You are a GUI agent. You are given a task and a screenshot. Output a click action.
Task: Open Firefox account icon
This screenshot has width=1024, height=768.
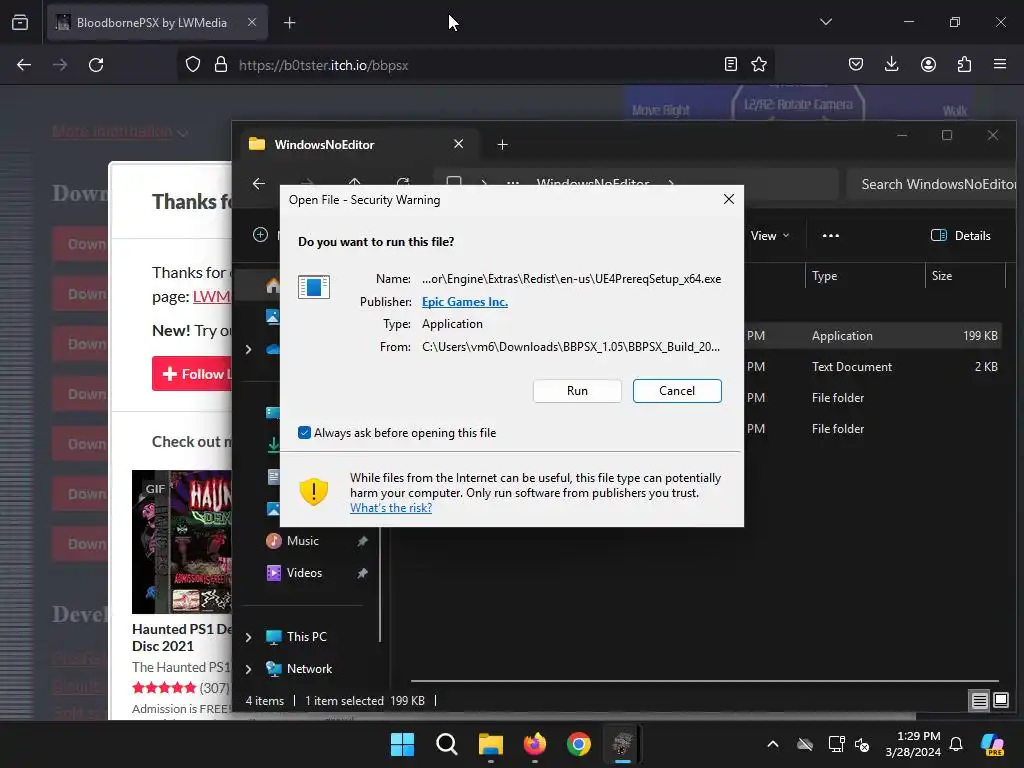tap(928, 64)
